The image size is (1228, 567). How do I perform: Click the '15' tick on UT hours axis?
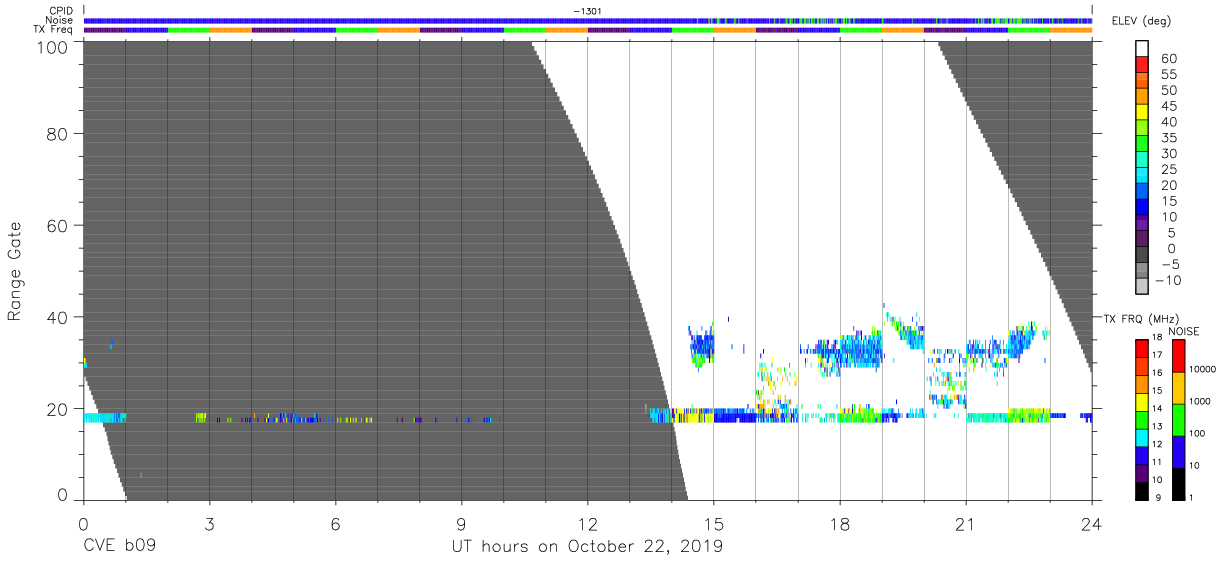tap(714, 523)
